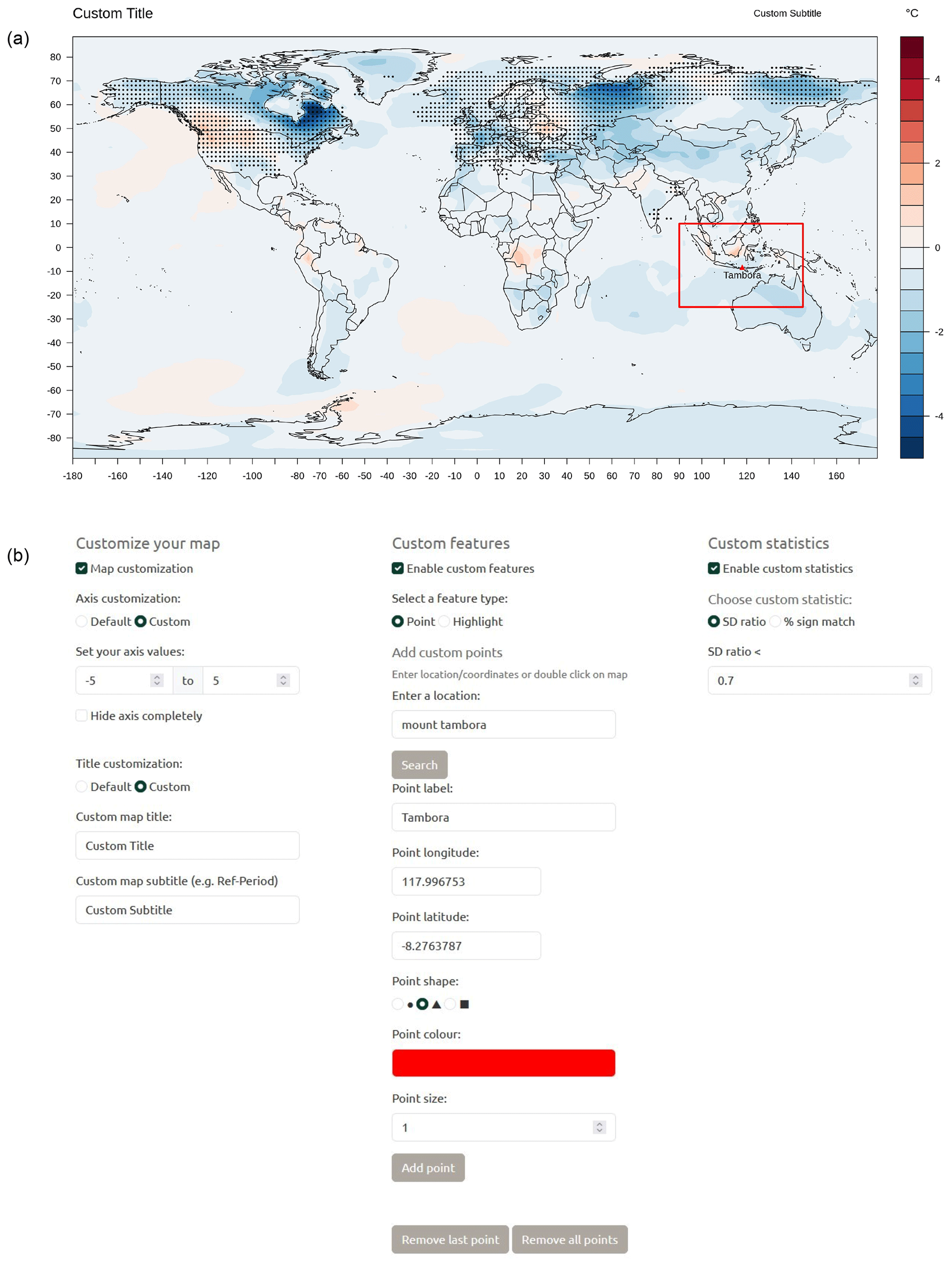Screen dimensions: 952x1267
Task: Select % sign match statistic
Action: (775, 621)
